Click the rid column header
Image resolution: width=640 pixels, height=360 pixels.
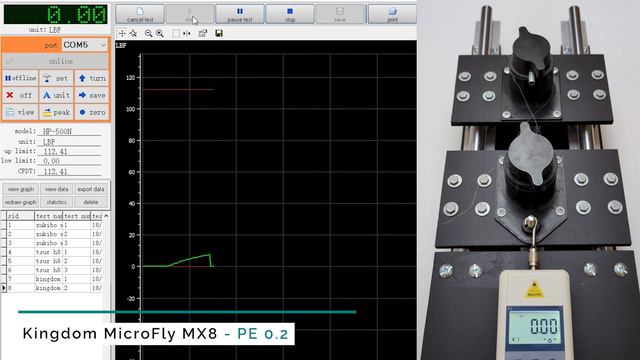pyautogui.click(x=20, y=216)
